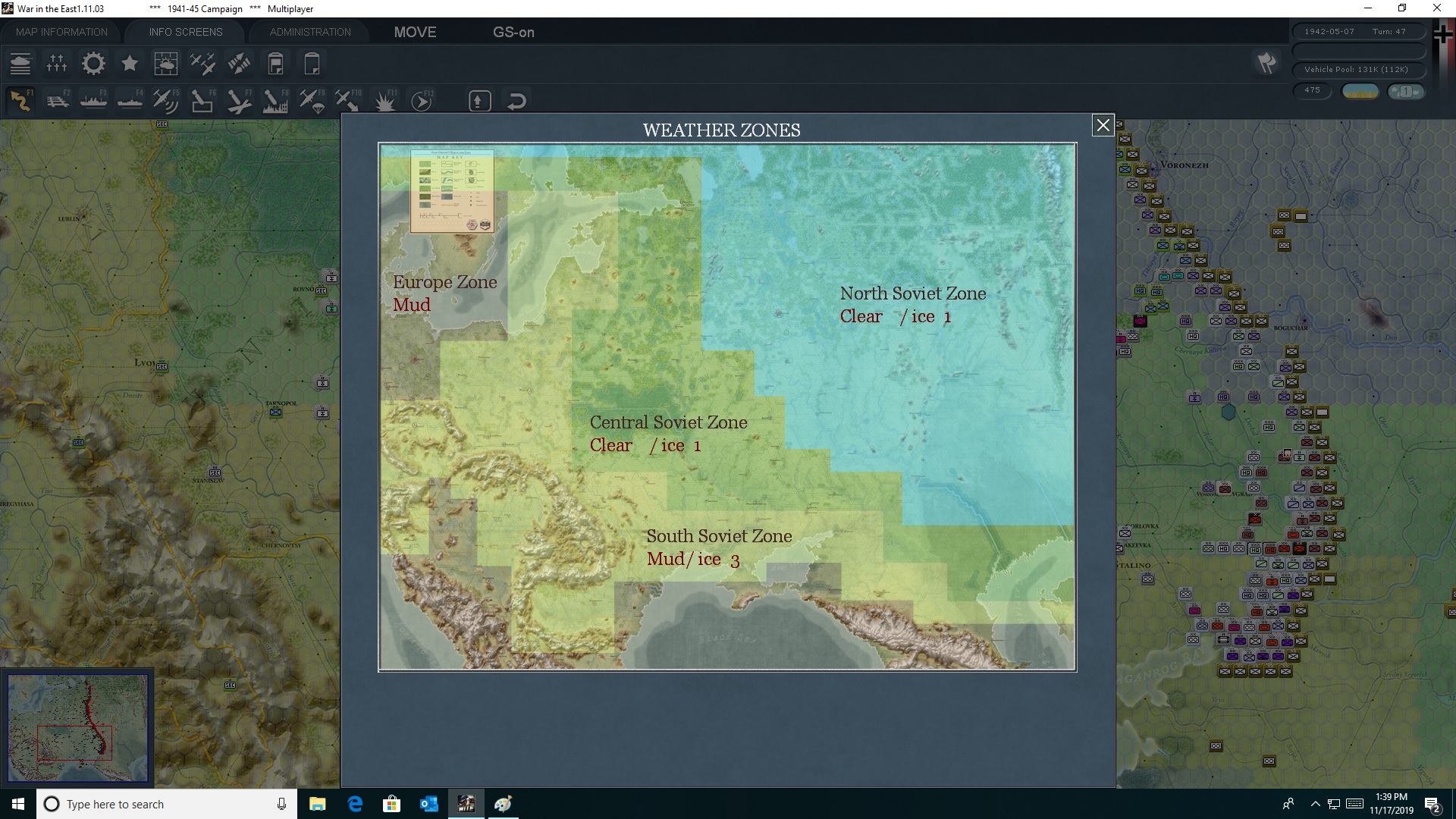Open the ADMINISTRATION tab
The height and width of the screenshot is (819, 1456).
310,32
